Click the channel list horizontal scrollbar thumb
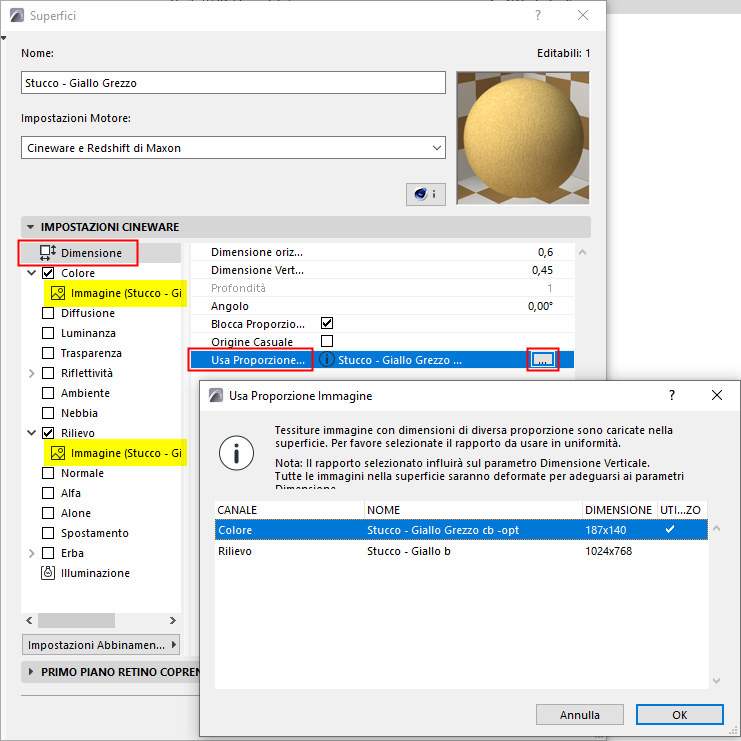The width and height of the screenshot is (741, 741). (x=76, y=620)
